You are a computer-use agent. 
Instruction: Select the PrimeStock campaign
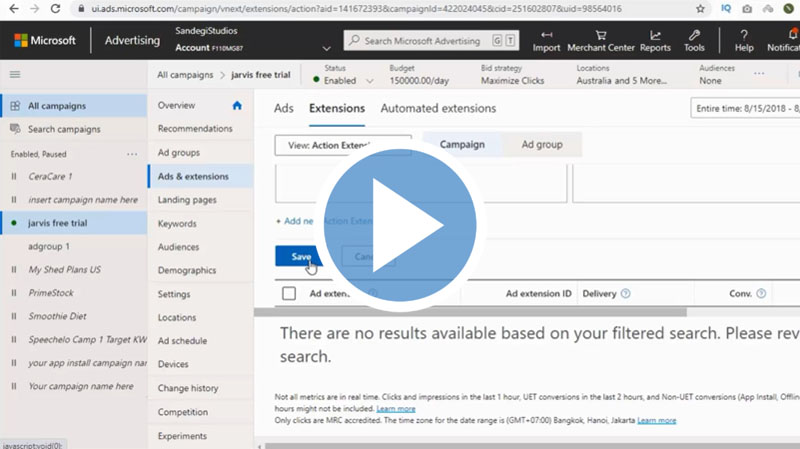pos(51,293)
